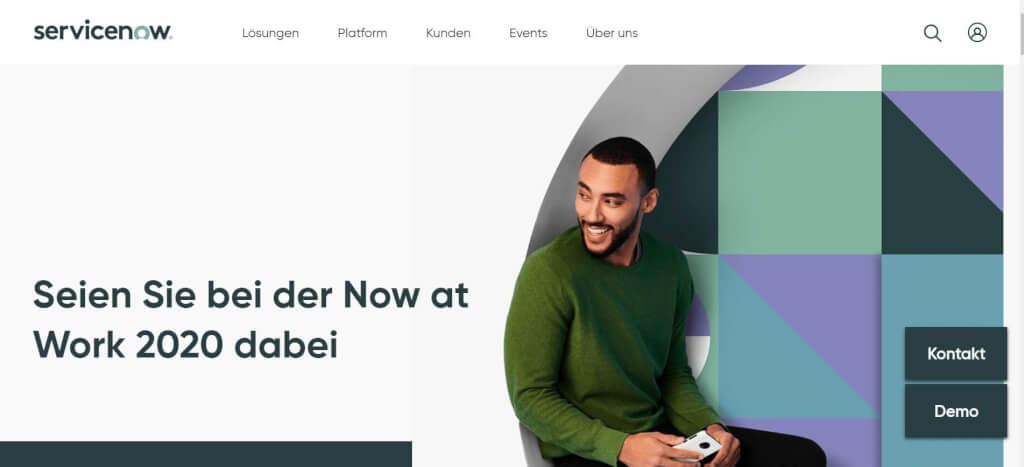1024x467 pixels.
Task: Open the search magnifier icon
Action: pyautogui.click(x=933, y=33)
